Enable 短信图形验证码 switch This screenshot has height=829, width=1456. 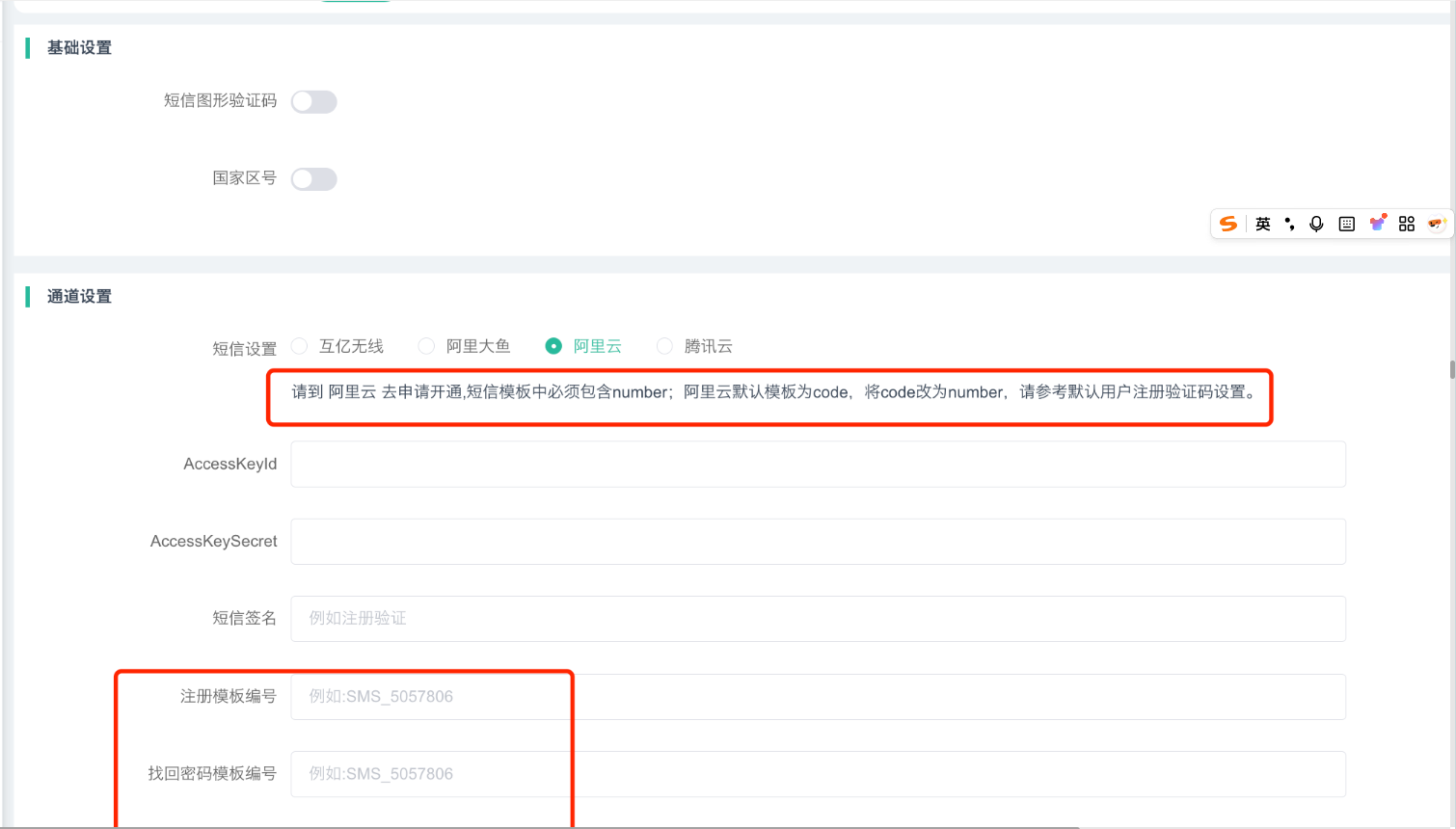tap(313, 102)
